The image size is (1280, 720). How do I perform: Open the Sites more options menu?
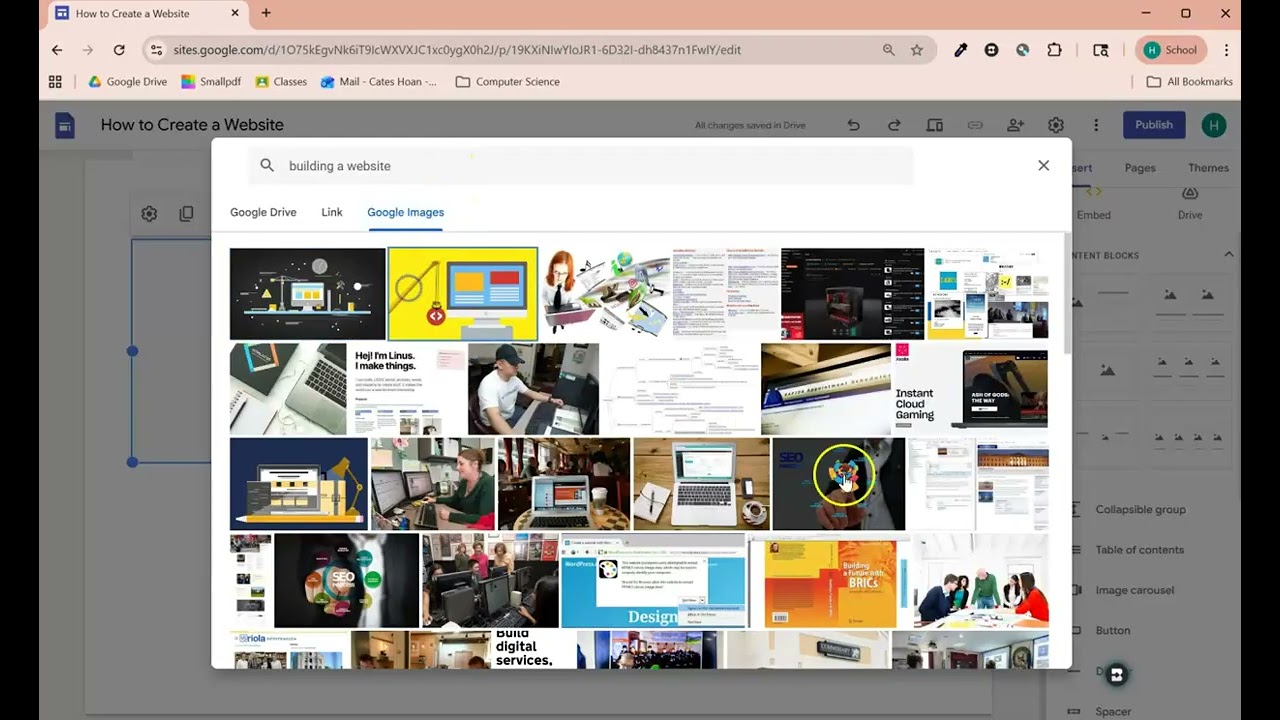1096,125
